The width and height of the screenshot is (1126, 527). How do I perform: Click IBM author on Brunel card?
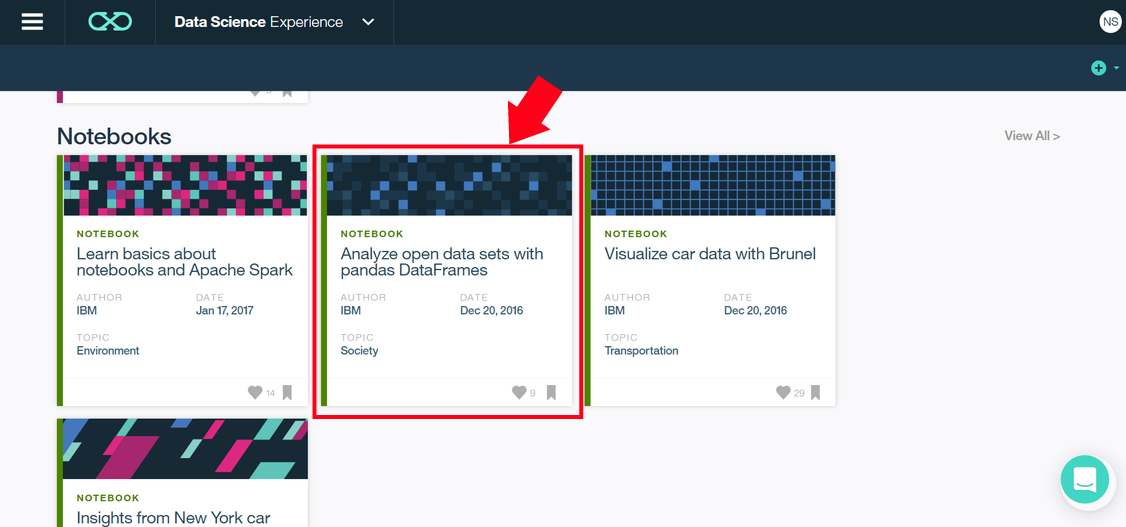(615, 311)
